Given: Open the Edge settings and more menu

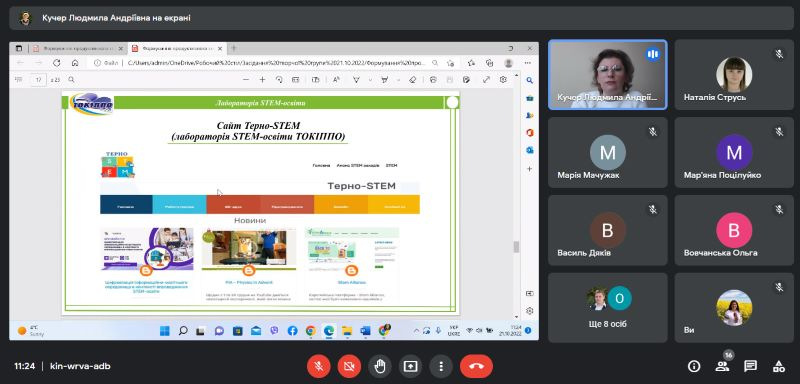Looking at the screenshot, I should pyautogui.click(x=528, y=63).
